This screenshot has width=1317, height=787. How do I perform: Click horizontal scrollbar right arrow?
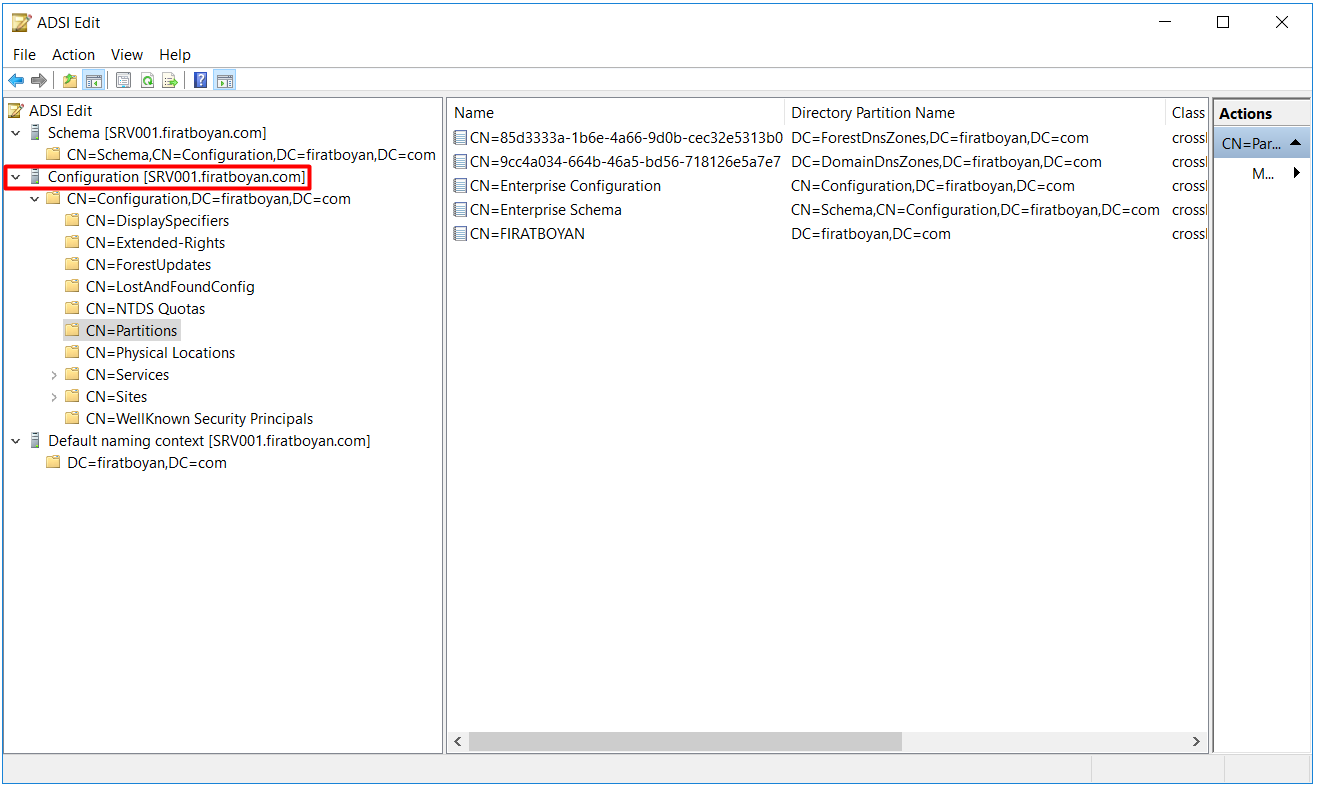tap(1196, 742)
